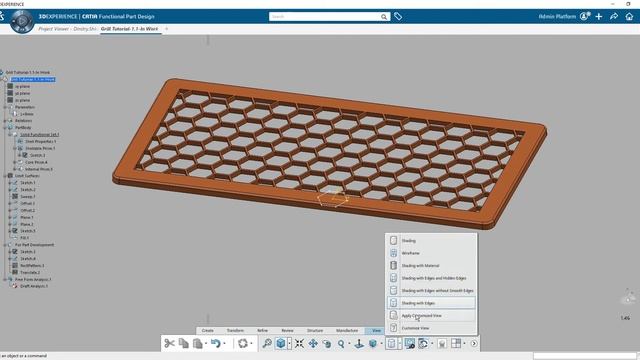The height and width of the screenshot is (360, 640).
Task: Choose Shading with Edges and Hidden Edges
Action: tap(431, 278)
